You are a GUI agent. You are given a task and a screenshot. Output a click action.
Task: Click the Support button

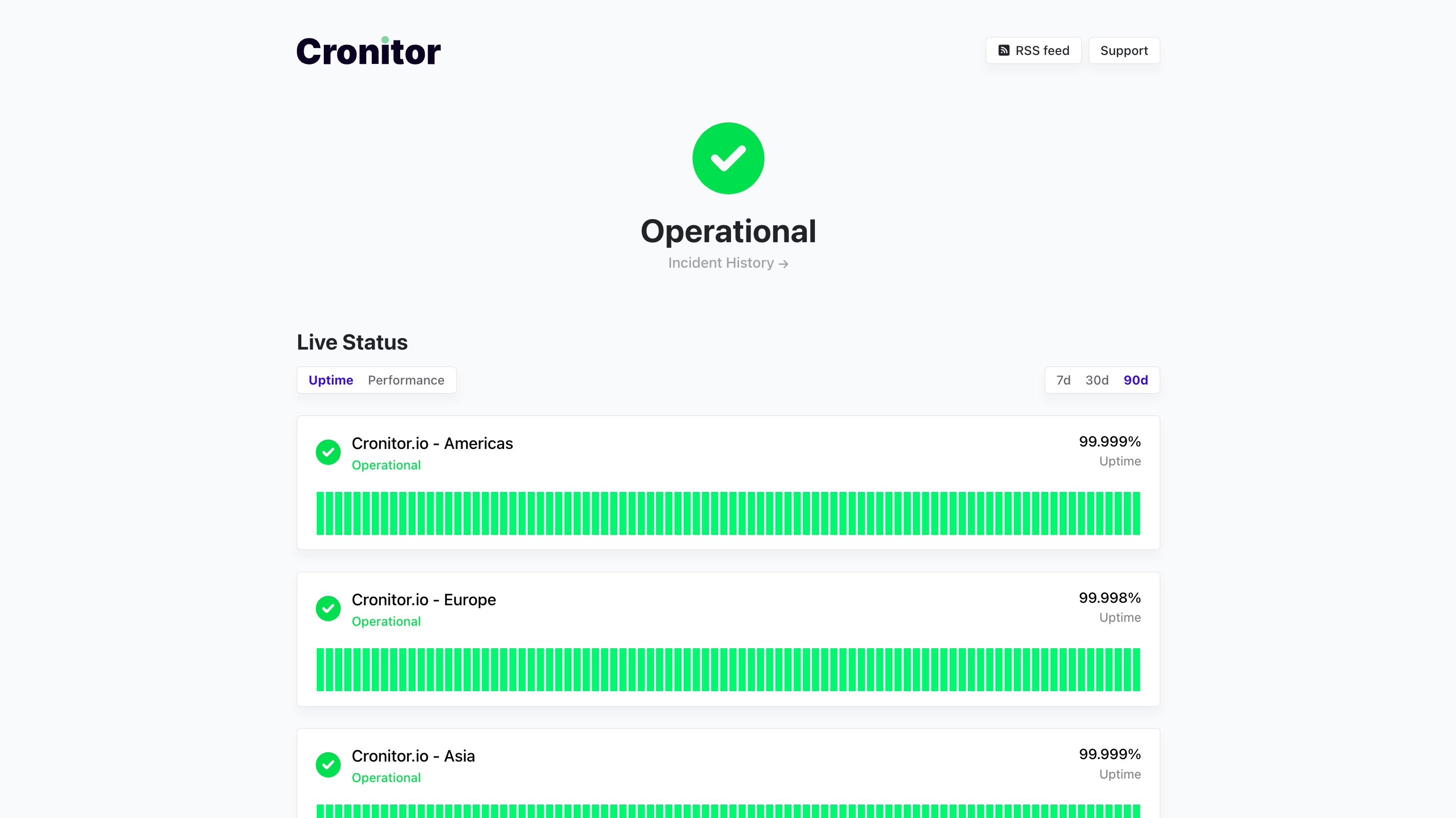[x=1124, y=50]
